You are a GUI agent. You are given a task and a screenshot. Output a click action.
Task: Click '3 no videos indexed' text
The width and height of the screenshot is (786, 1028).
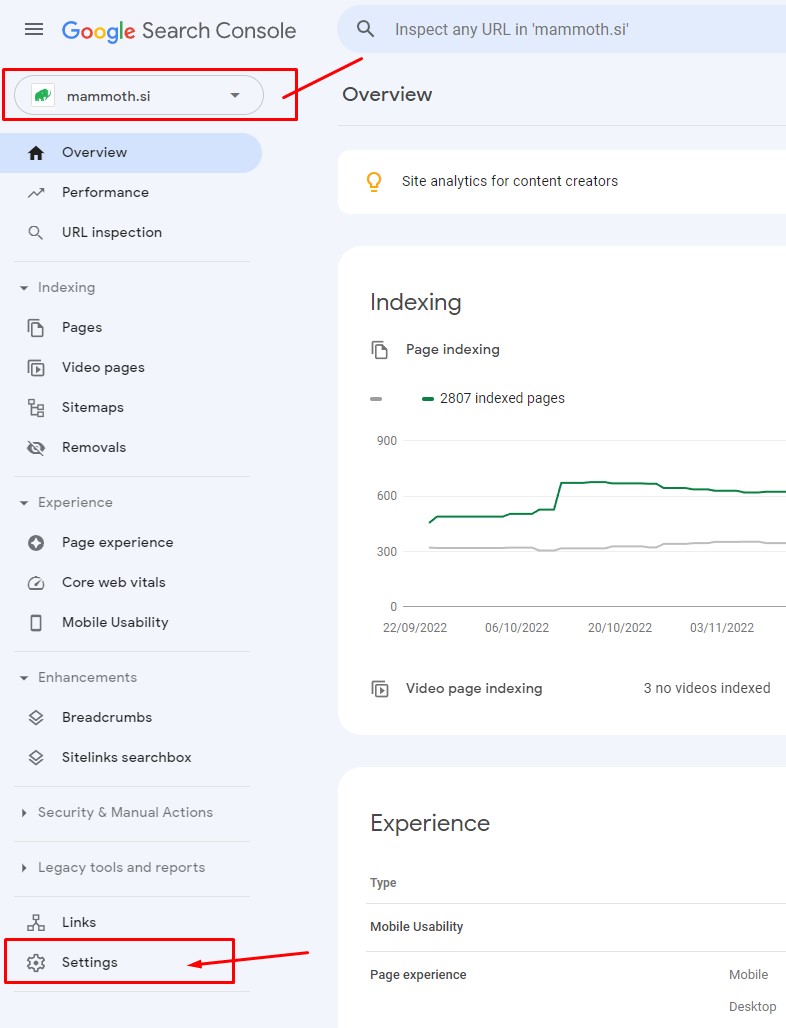(707, 688)
